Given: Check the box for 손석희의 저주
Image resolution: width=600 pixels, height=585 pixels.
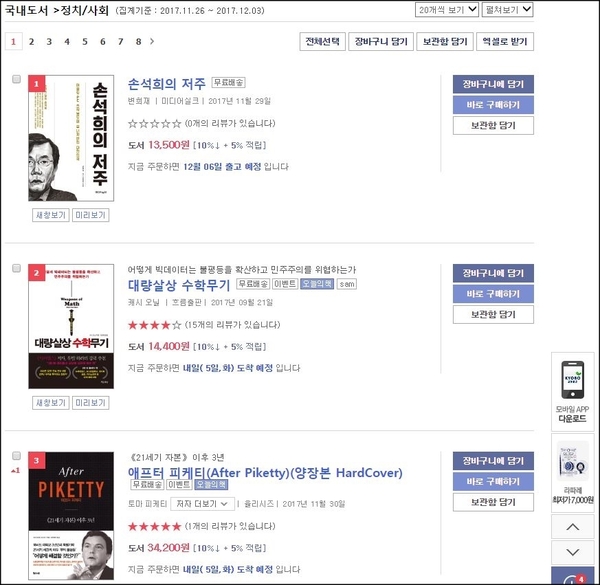Looking at the screenshot, I should click(x=16, y=79).
